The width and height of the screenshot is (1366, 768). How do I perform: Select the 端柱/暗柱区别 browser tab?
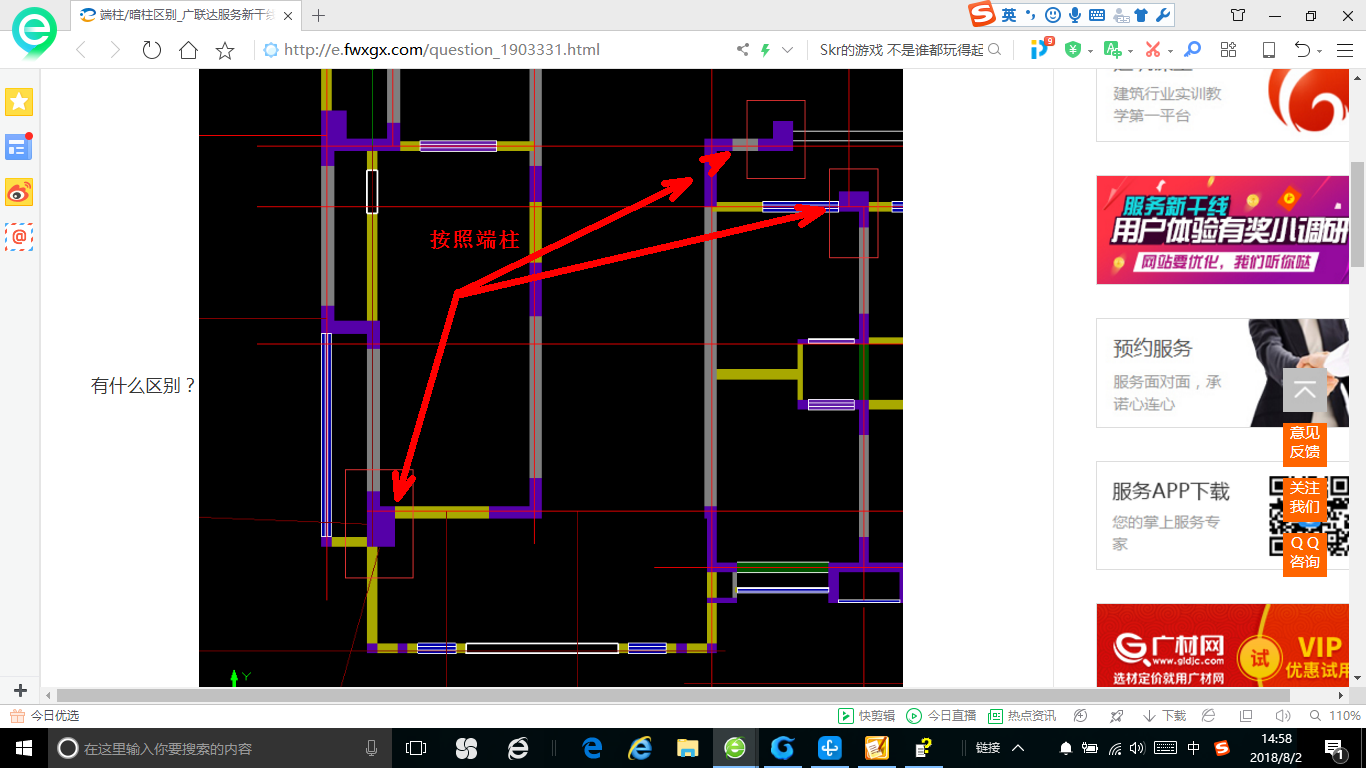(185, 15)
